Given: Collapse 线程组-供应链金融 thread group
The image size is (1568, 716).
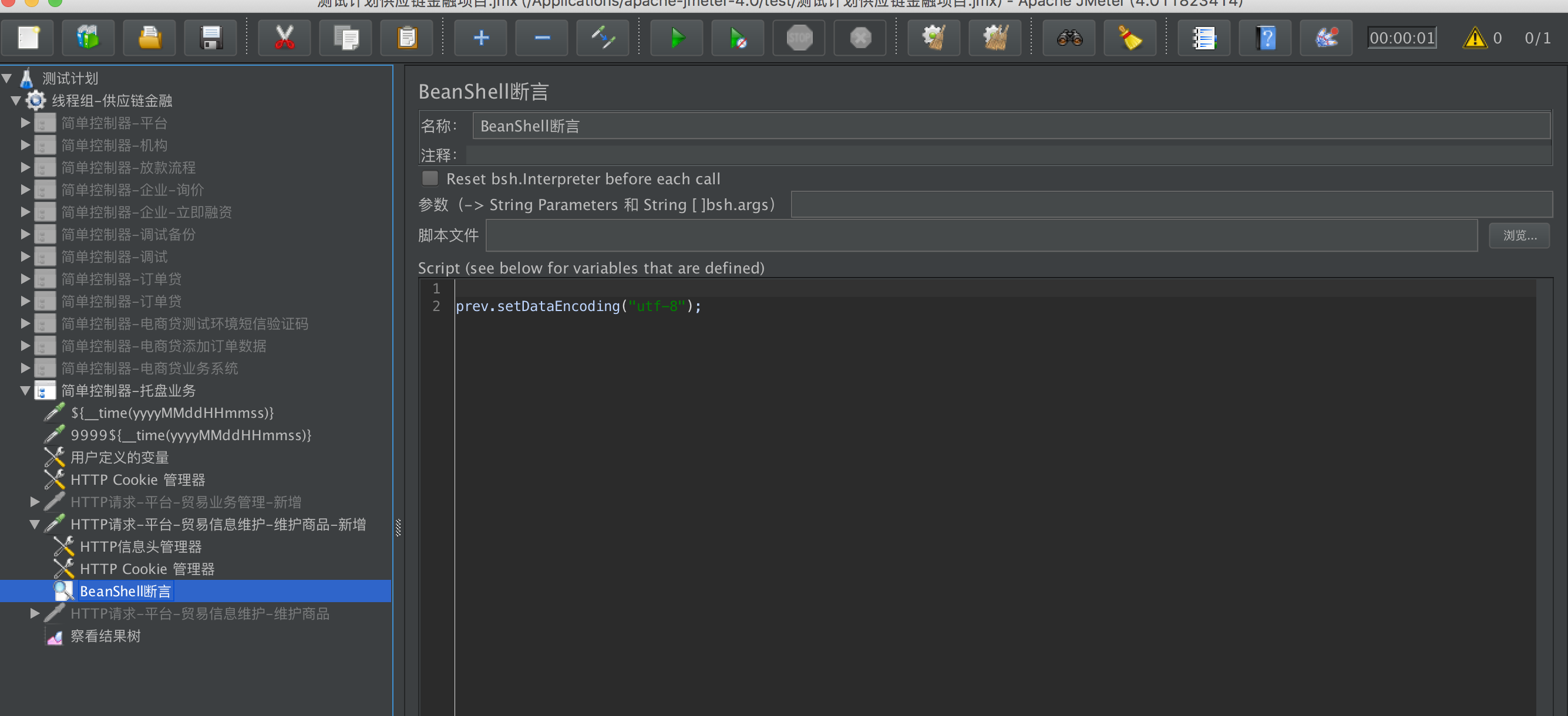Looking at the screenshot, I should pos(16,100).
